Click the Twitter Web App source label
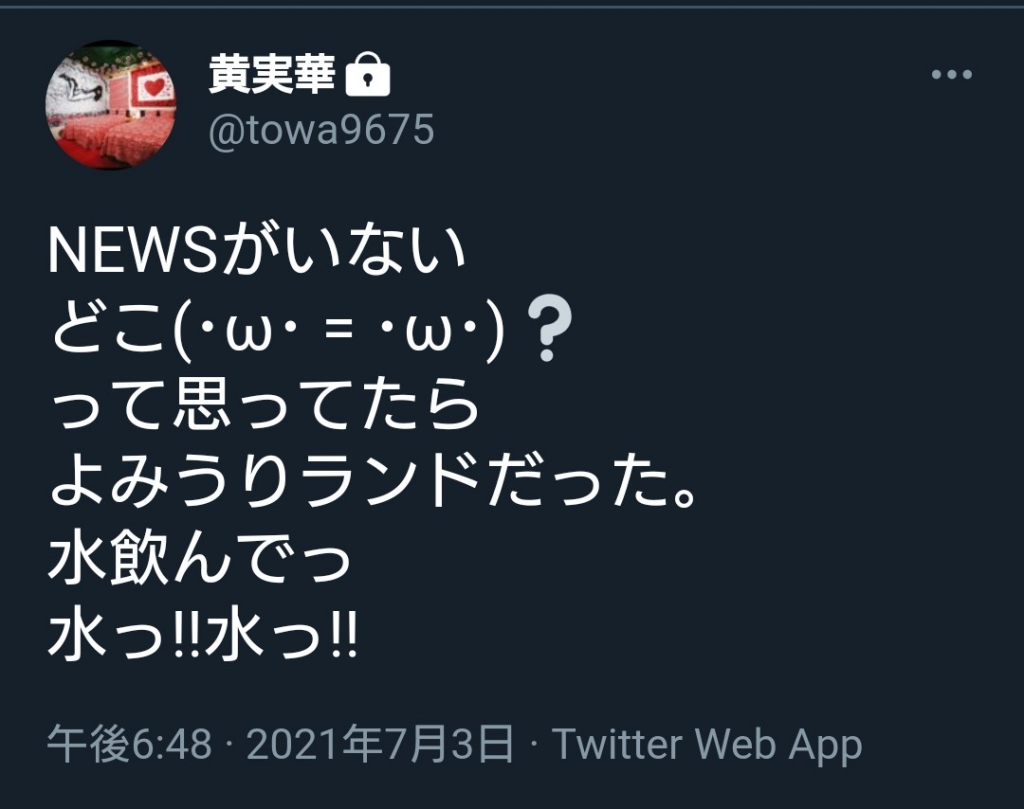Viewport: 1024px width, 809px height. coord(707,744)
